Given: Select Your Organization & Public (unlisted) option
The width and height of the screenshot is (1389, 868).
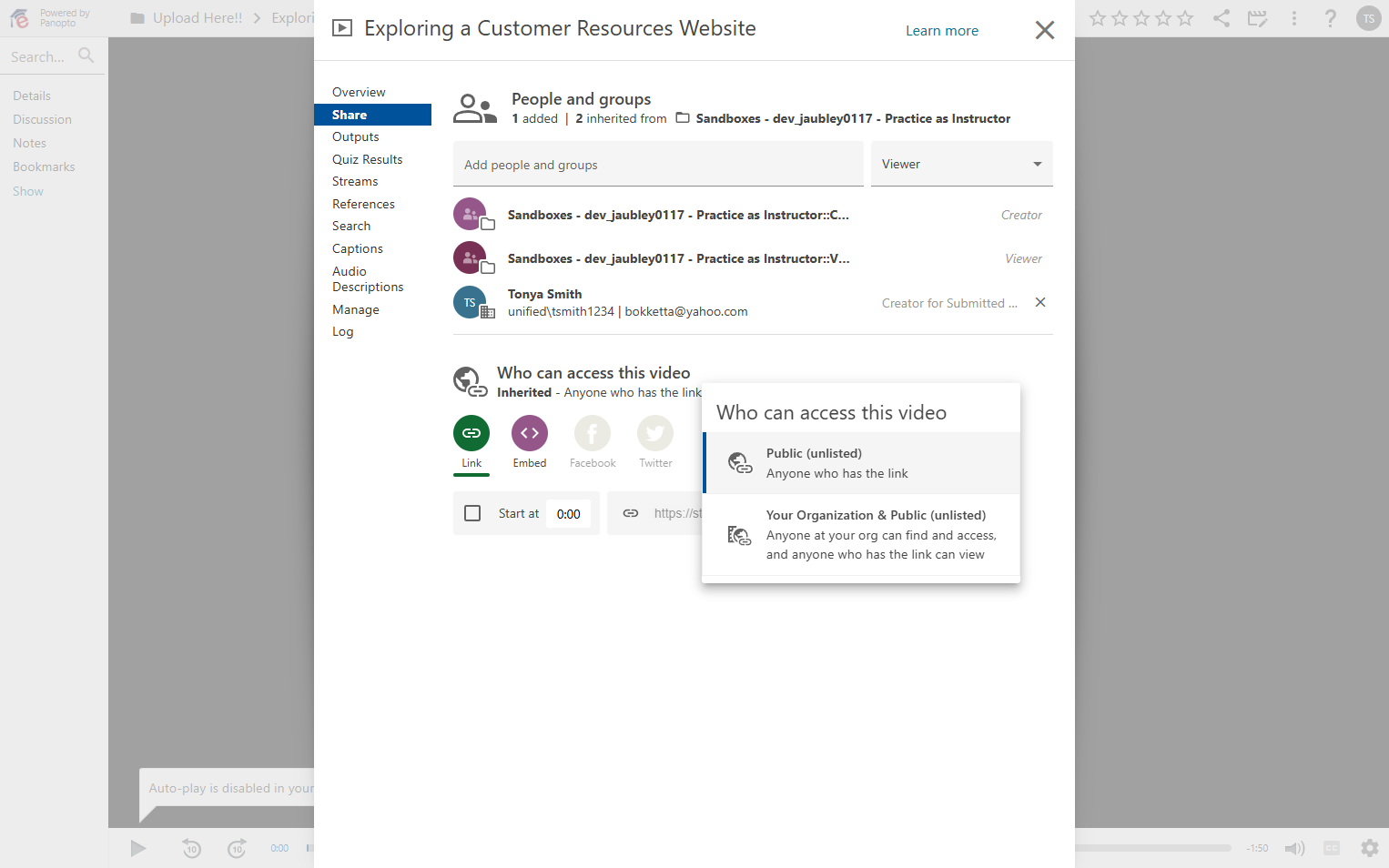Looking at the screenshot, I should 862,535.
